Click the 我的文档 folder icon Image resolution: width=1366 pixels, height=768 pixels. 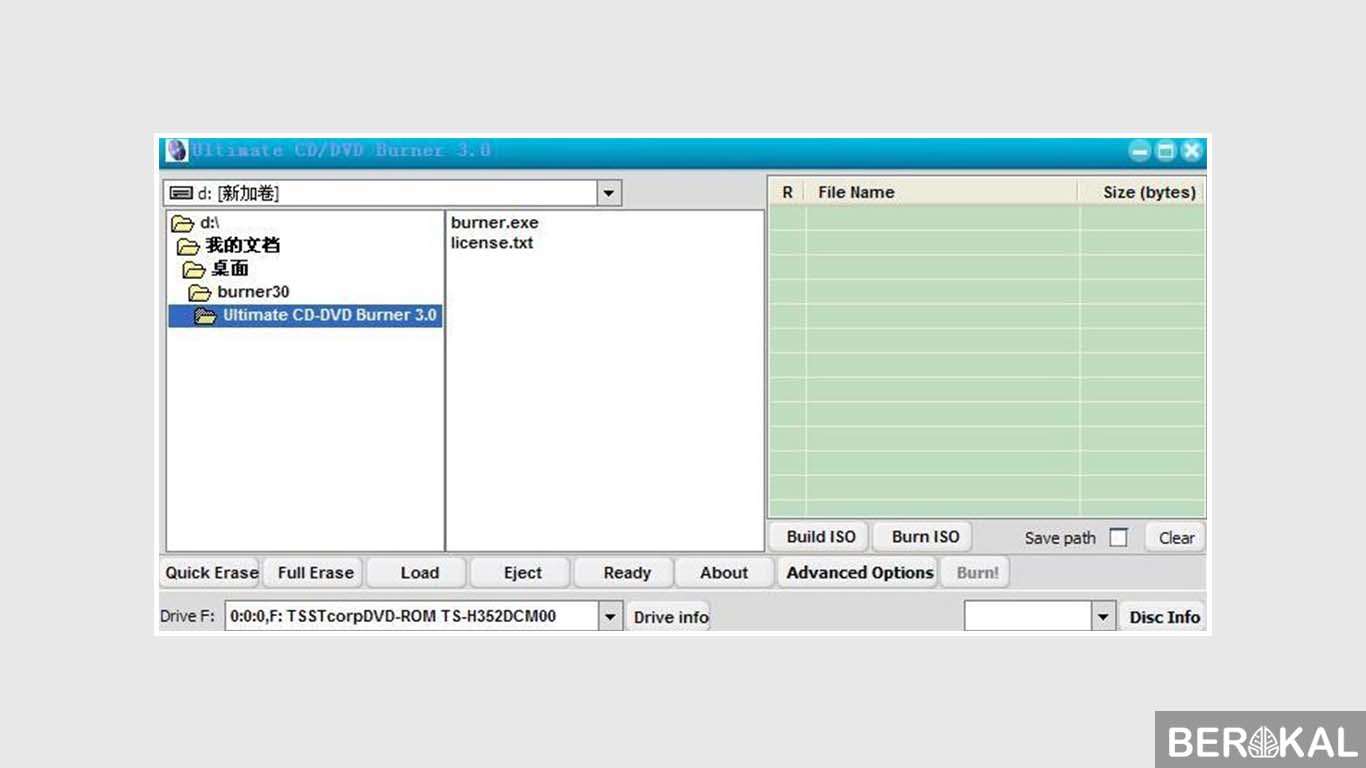[188, 246]
